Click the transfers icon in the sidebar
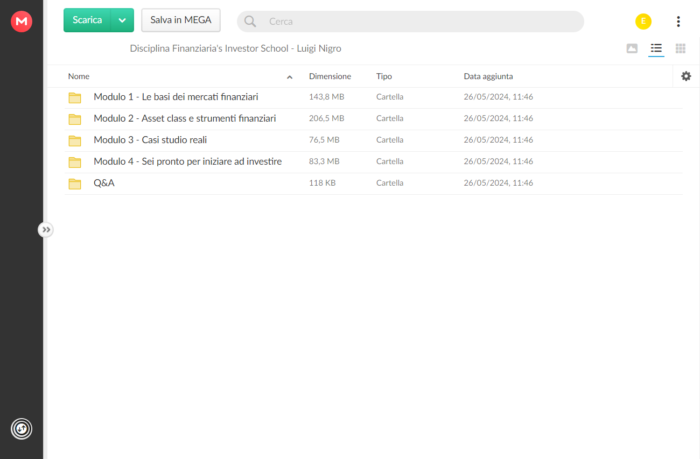700x459 pixels. (21, 429)
